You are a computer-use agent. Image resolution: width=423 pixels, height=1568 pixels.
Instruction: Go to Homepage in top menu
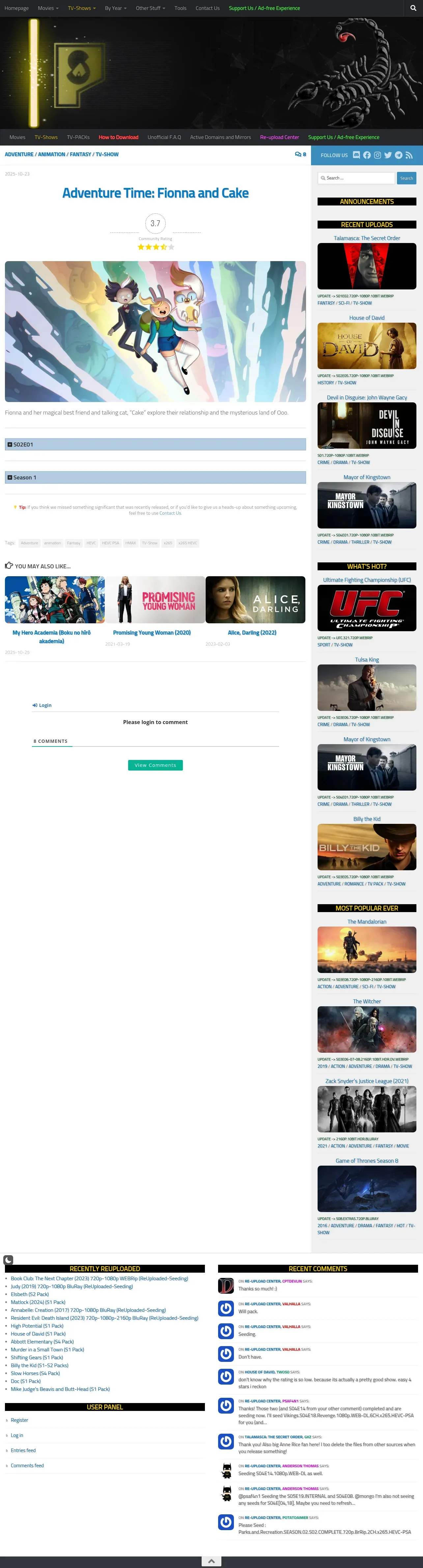pyautogui.click(x=16, y=8)
